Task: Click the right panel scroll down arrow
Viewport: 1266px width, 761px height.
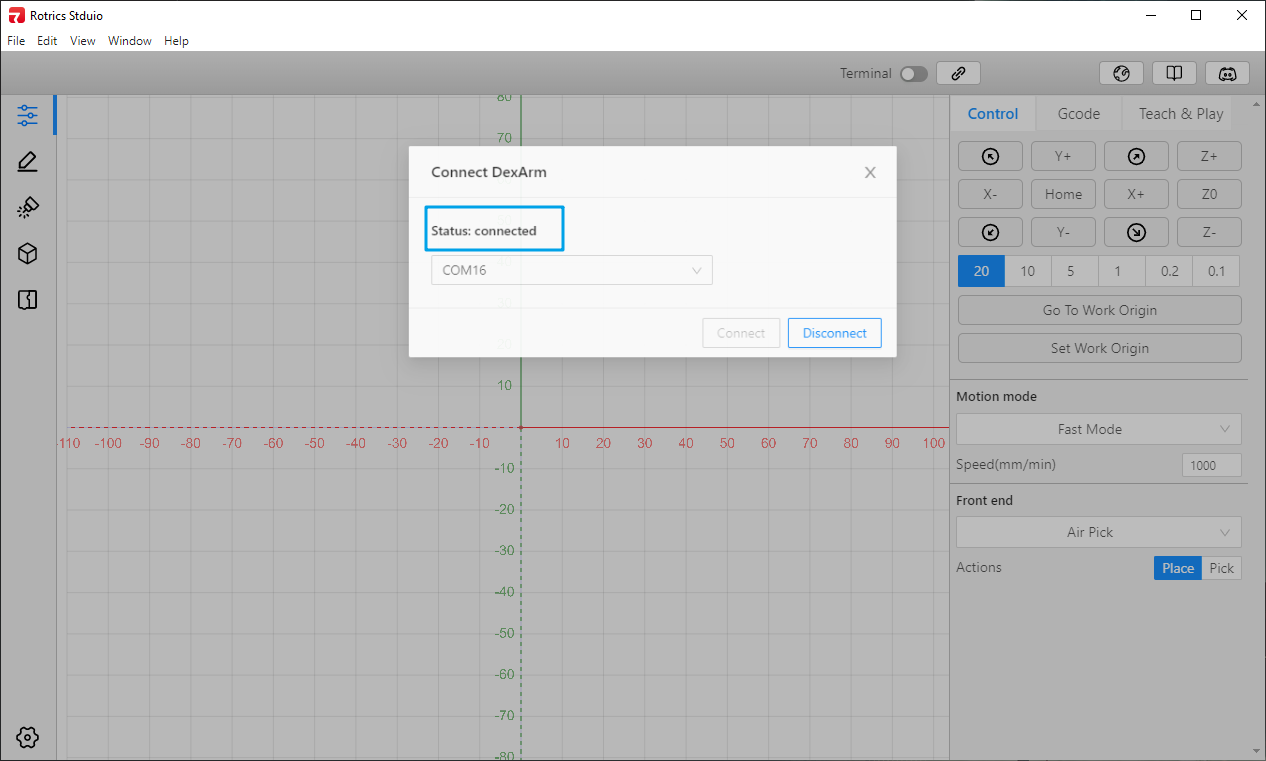Action: click(x=1257, y=750)
